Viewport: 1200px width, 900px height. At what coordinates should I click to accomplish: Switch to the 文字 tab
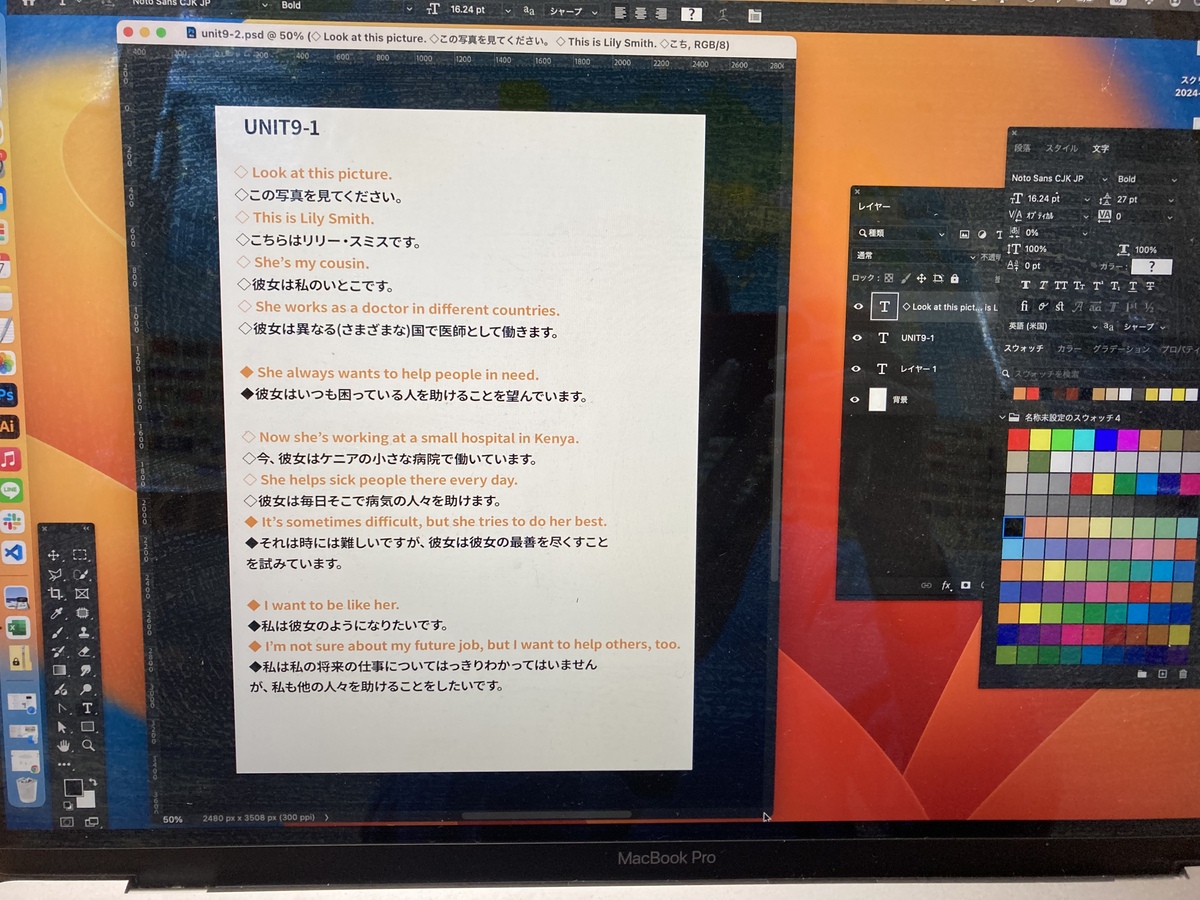(1101, 148)
